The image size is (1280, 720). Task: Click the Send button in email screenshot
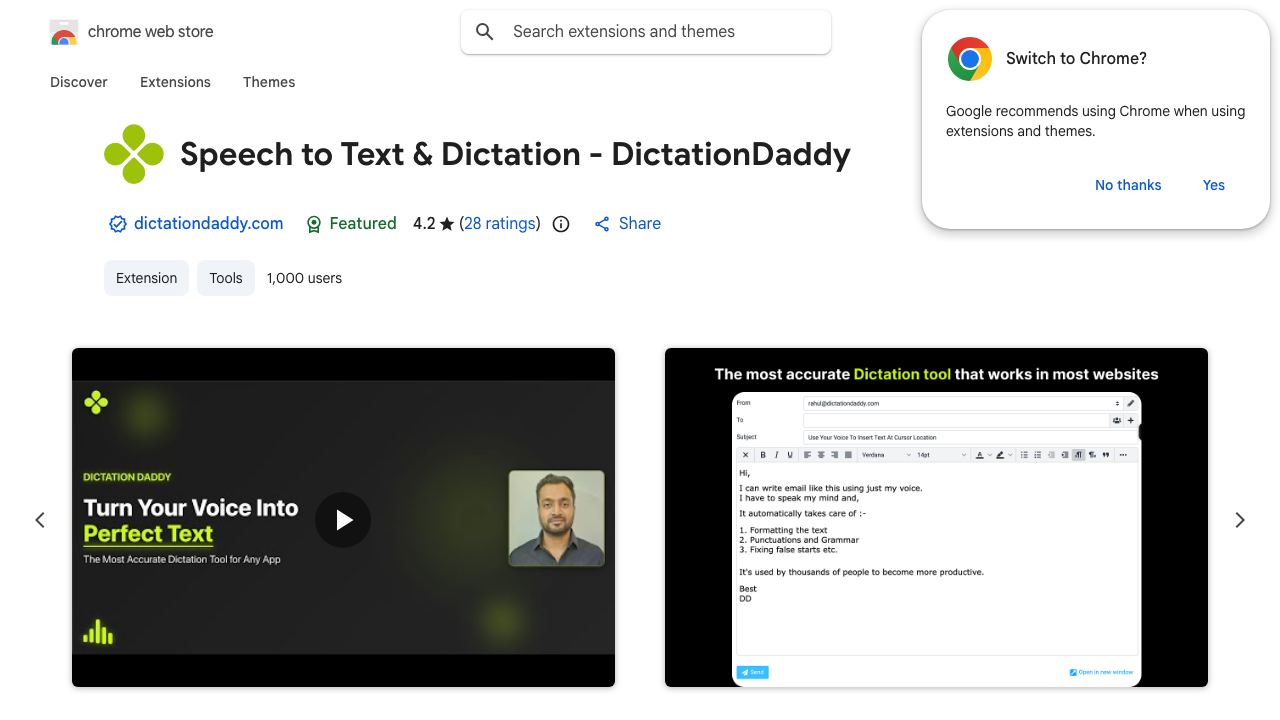[753, 672]
